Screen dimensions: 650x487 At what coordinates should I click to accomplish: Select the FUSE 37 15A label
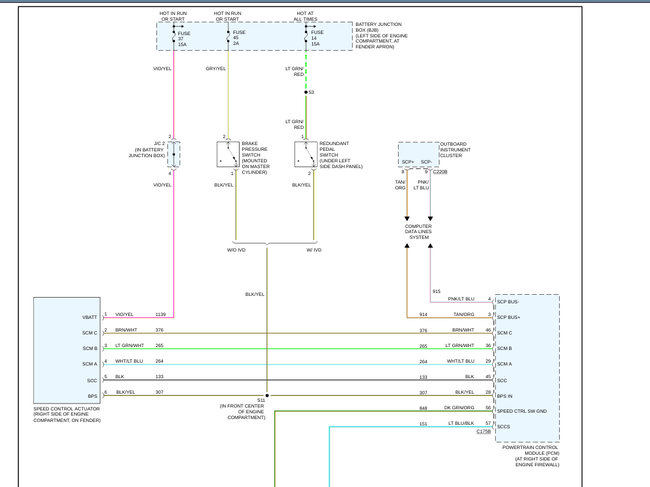click(184, 39)
